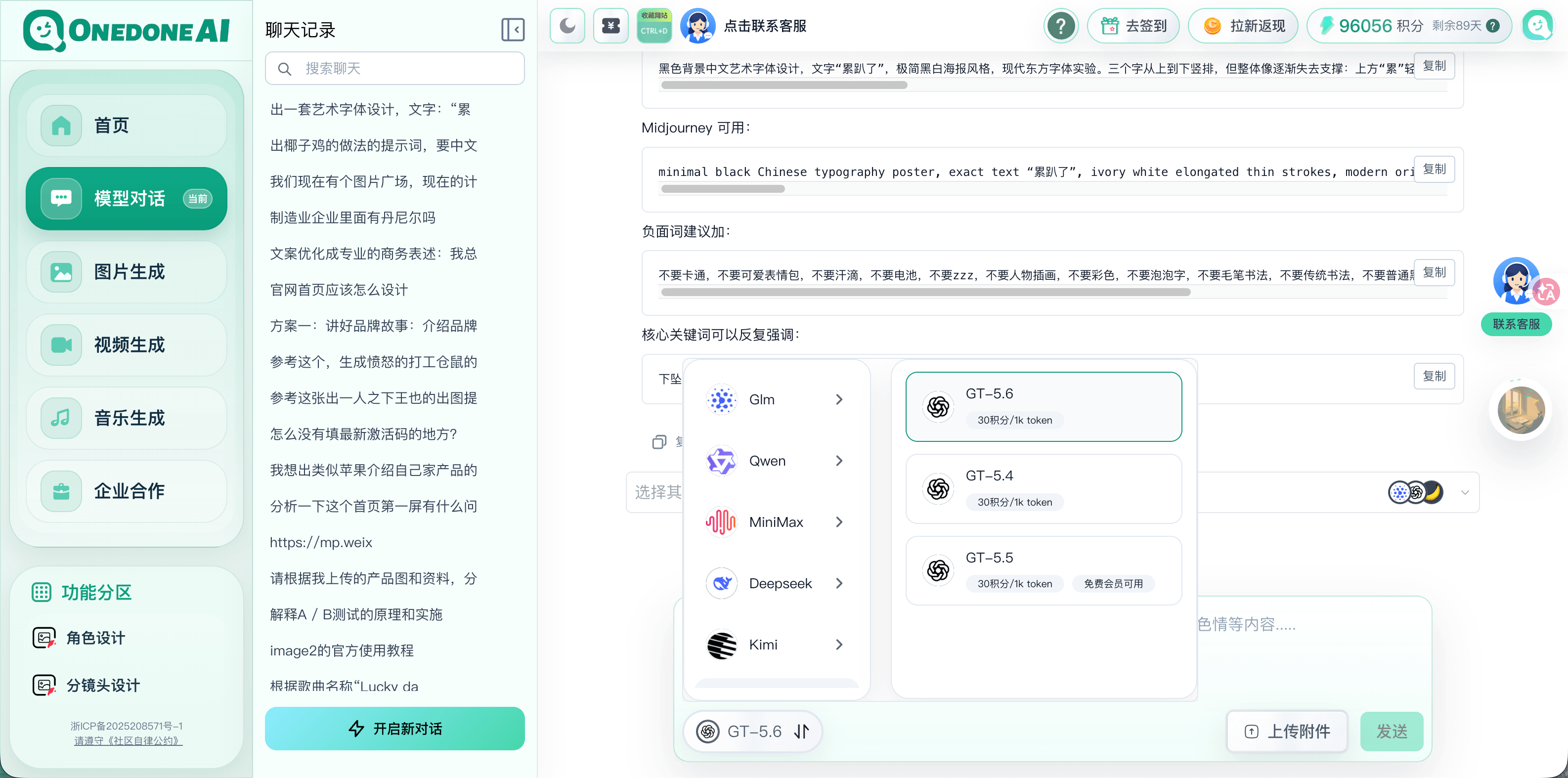Image resolution: width=1568 pixels, height=778 pixels.
Task: Click the Qwen provider logo icon
Action: (721, 461)
